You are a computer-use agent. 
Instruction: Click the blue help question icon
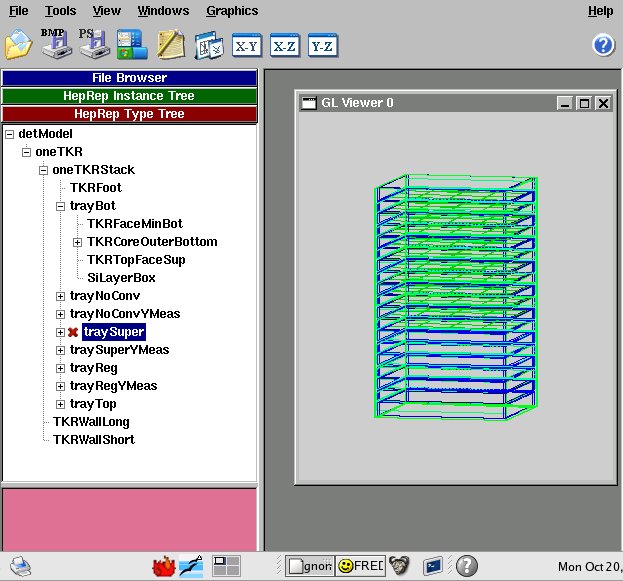602,45
